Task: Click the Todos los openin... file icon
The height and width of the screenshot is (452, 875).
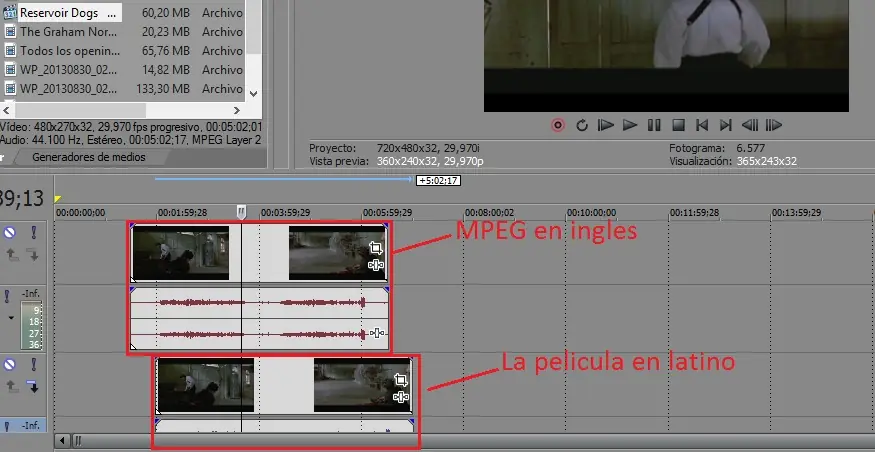Action: [x=9, y=51]
